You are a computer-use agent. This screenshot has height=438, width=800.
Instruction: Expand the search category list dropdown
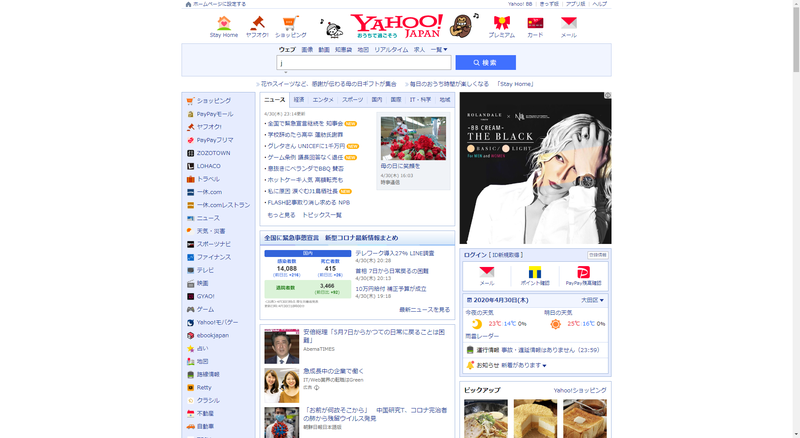[439, 50]
